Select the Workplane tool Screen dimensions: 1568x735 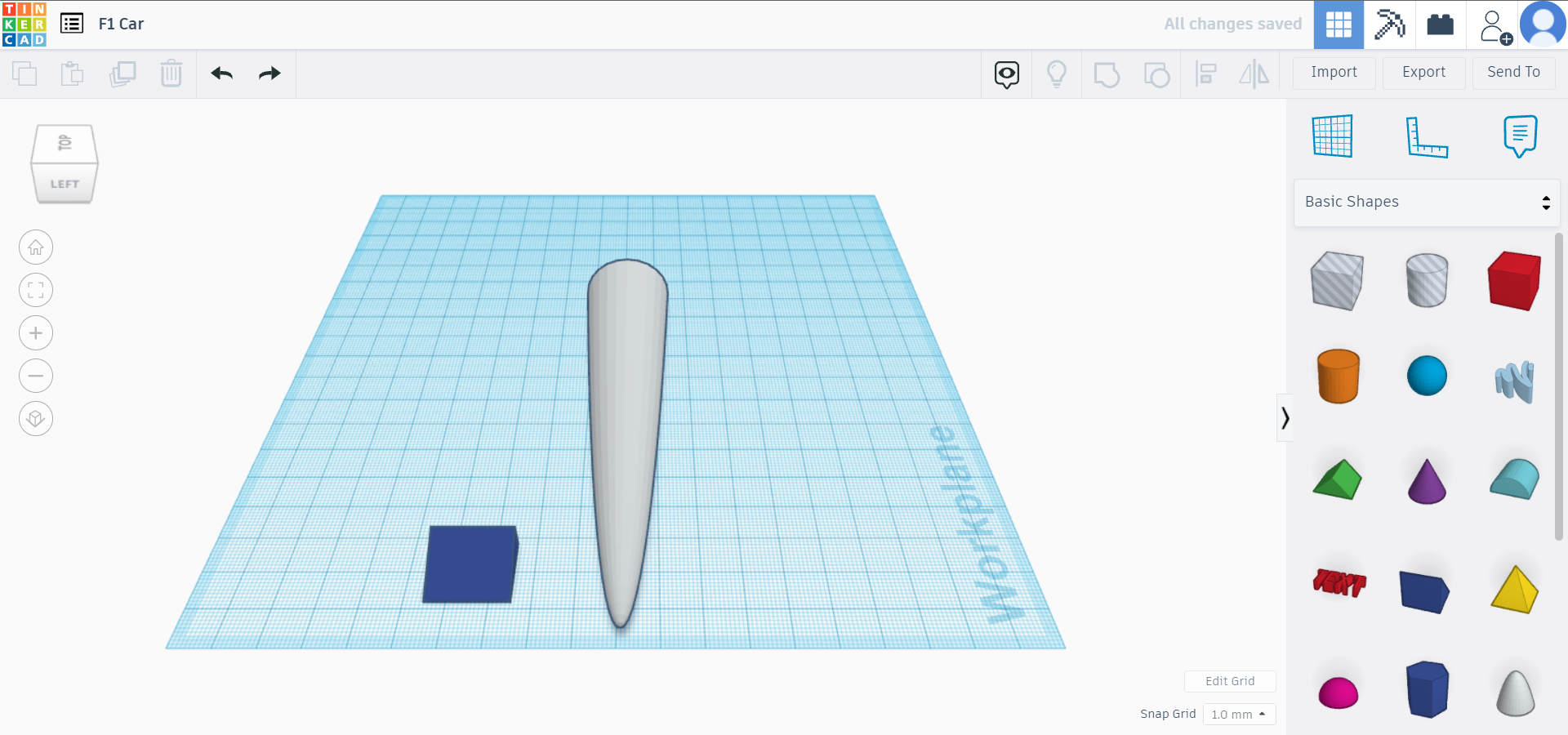pos(1333,136)
